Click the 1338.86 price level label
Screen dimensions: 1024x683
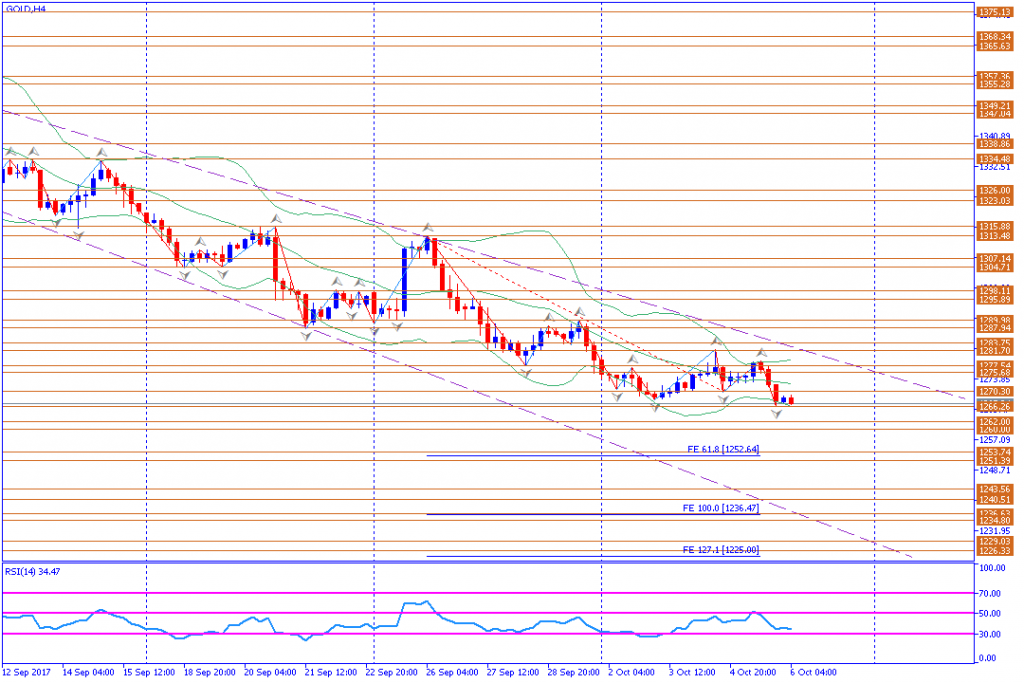[x=995, y=144]
